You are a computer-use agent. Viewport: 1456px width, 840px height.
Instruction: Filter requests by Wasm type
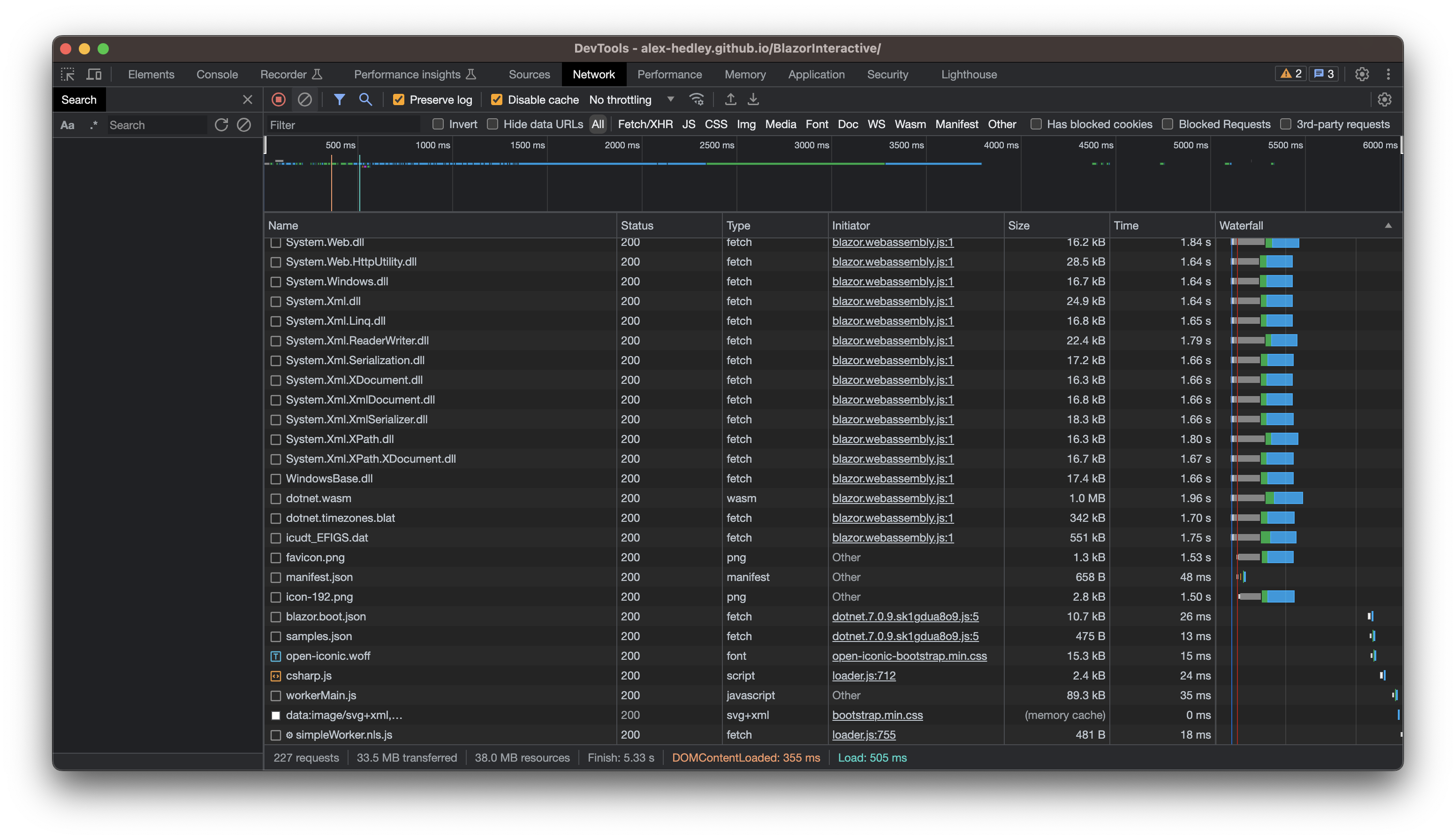(910, 124)
